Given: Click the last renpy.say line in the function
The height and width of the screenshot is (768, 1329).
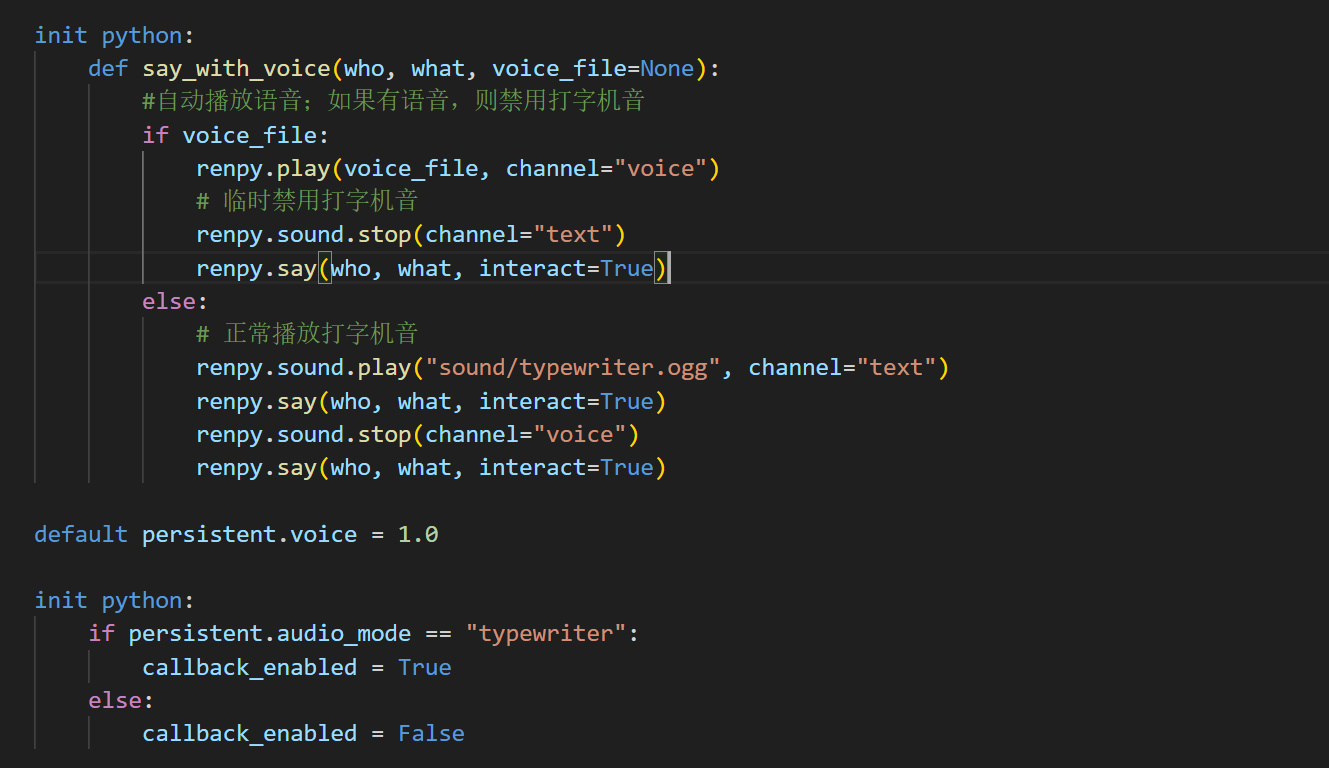Looking at the screenshot, I should tap(430, 467).
